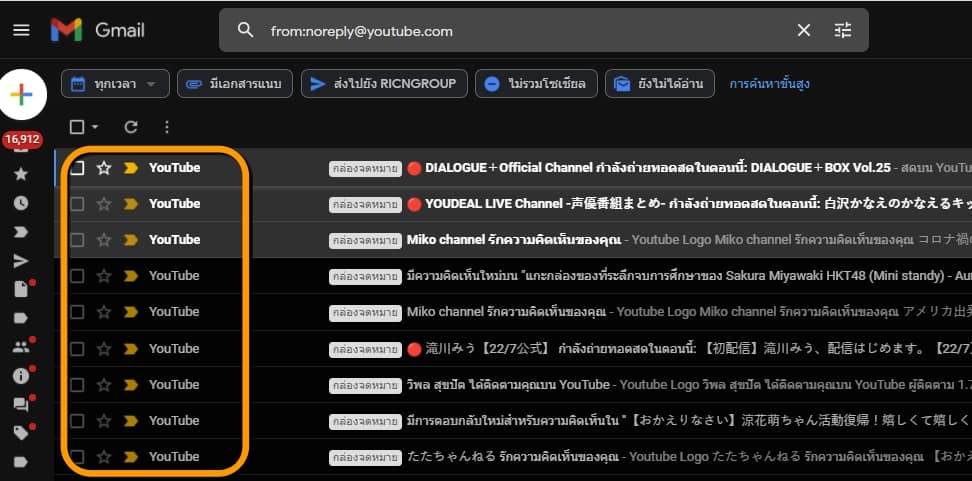Click the Compose plus button

[21, 95]
